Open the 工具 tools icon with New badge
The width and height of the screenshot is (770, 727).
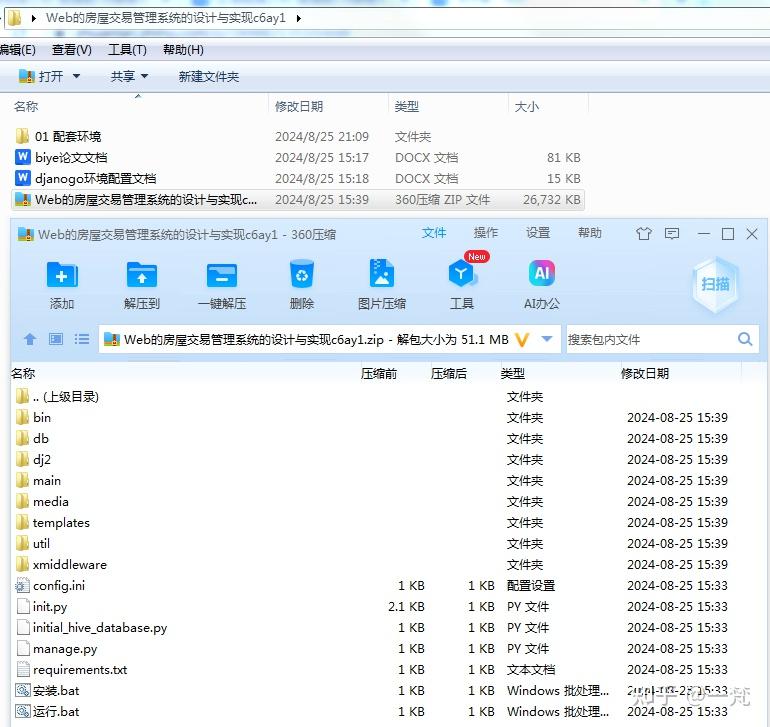coord(462,274)
